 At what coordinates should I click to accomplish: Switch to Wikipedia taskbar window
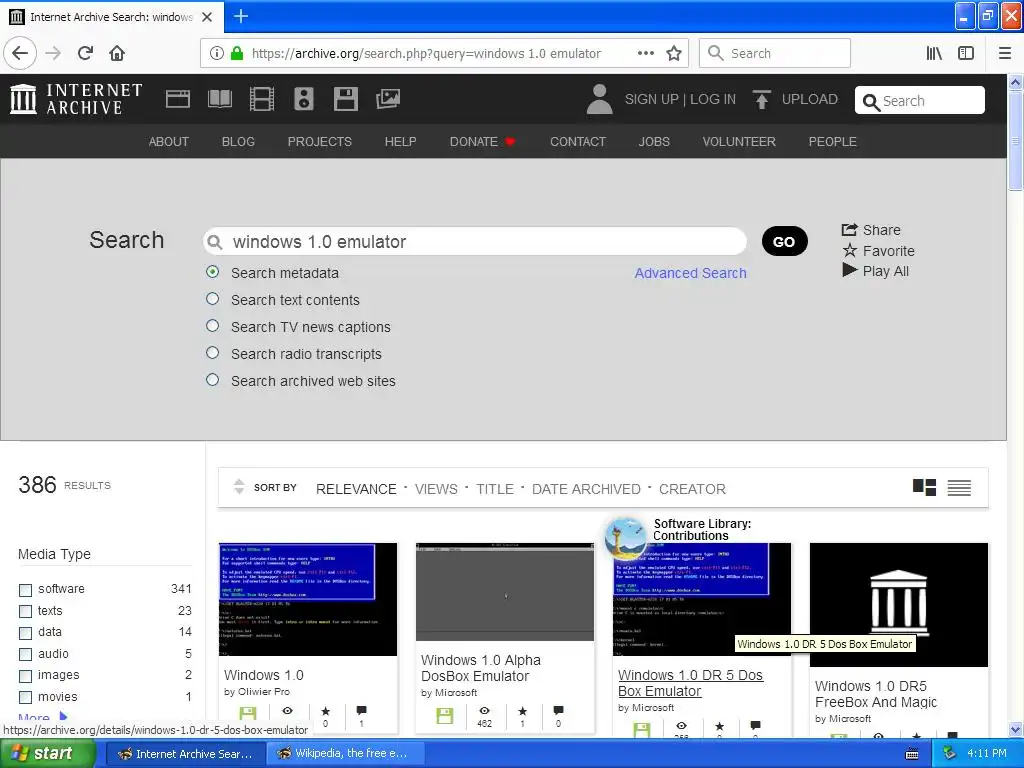click(345, 754)
